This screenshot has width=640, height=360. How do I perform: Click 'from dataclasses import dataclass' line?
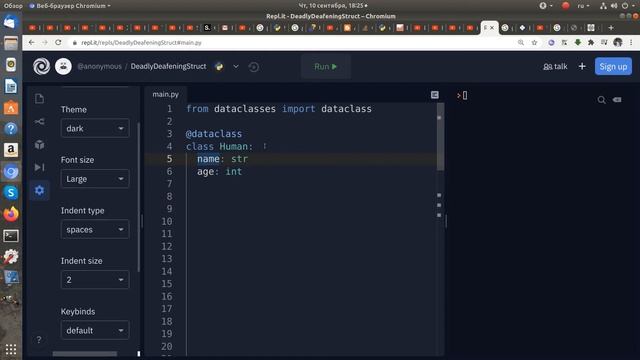coord(279,109)
